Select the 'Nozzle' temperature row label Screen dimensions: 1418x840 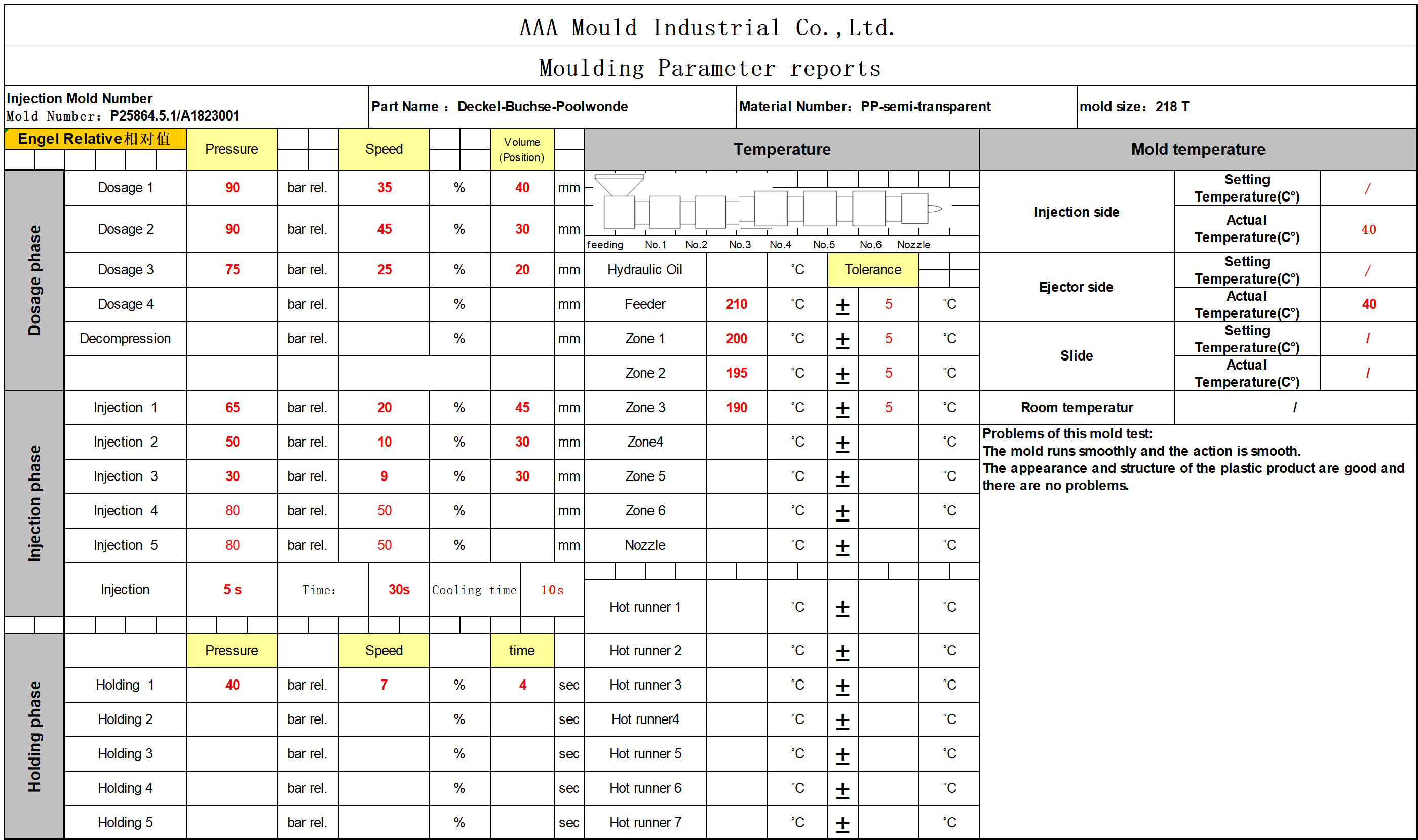coord(645,545)
